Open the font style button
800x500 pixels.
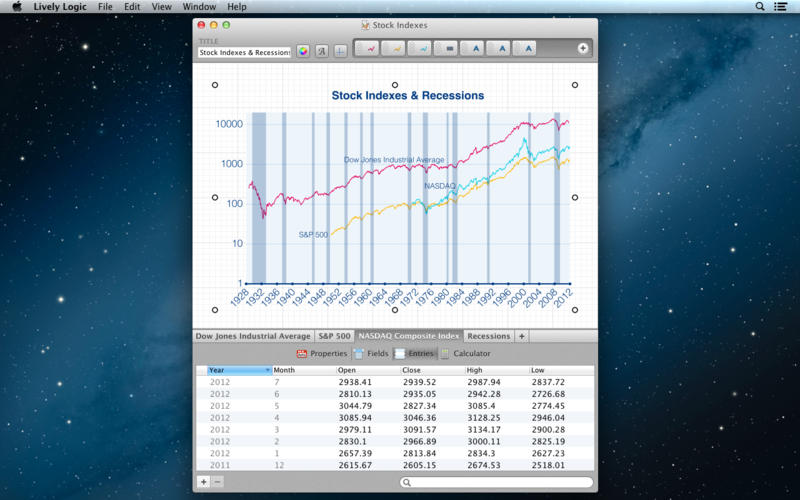(322, 52)
